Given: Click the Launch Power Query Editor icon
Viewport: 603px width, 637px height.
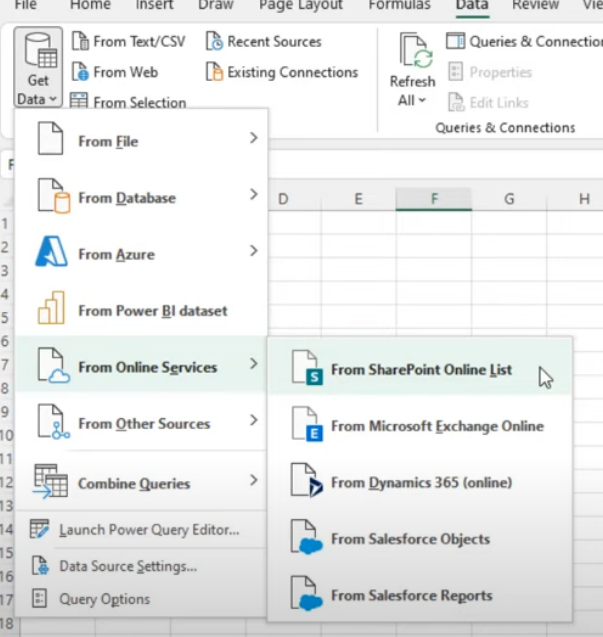Looking at the screenshot, I should pos(39,529).
